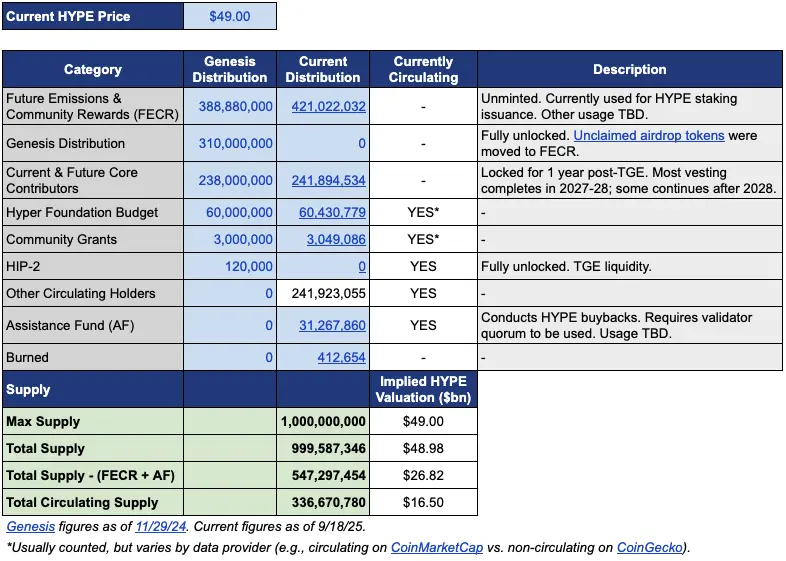This screenshot has height=561, width=786.
Task: Open Assistance Fund 31,267,860 link
Action: (x=332, y=326)
